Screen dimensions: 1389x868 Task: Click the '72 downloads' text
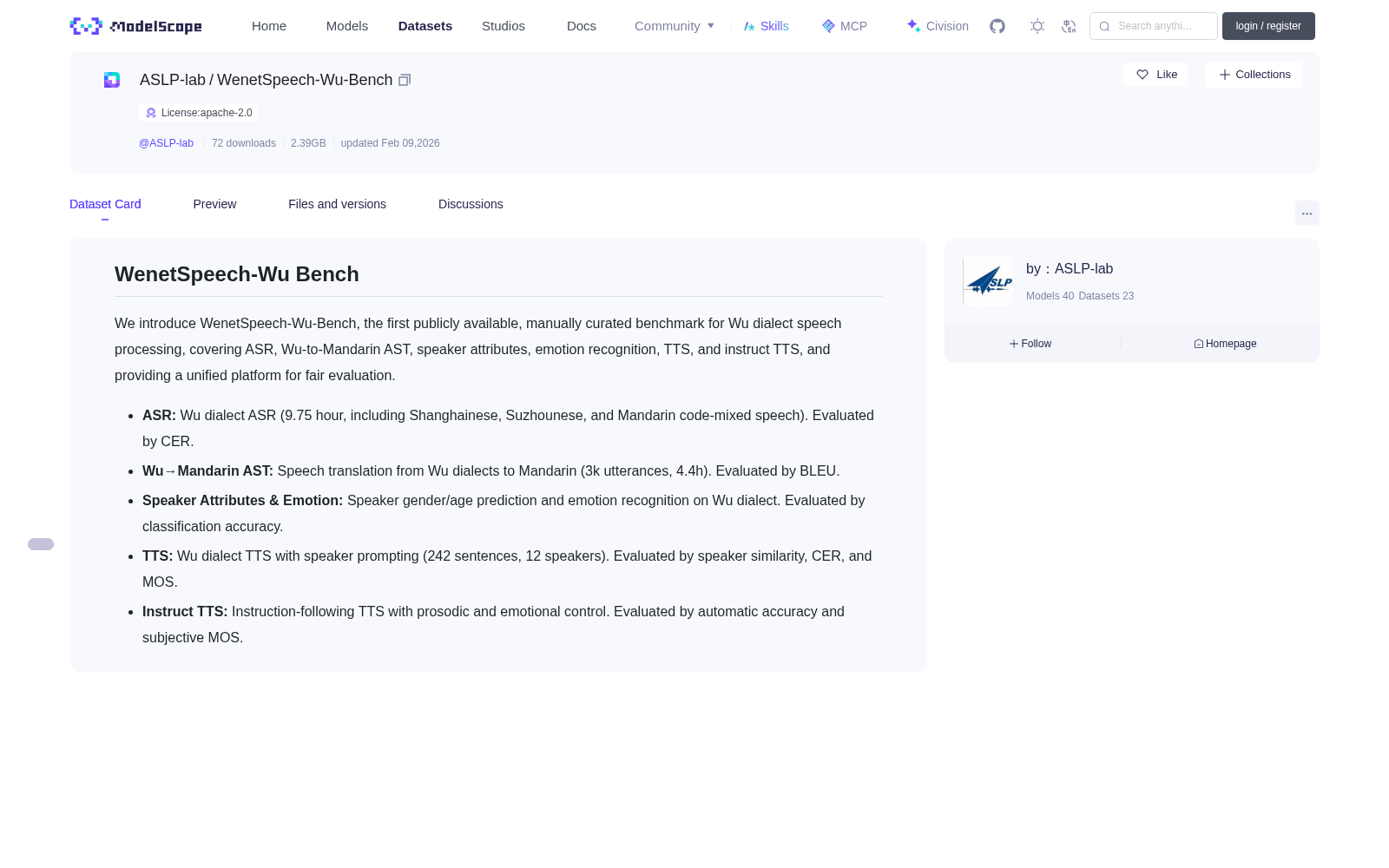click(244, 143)
